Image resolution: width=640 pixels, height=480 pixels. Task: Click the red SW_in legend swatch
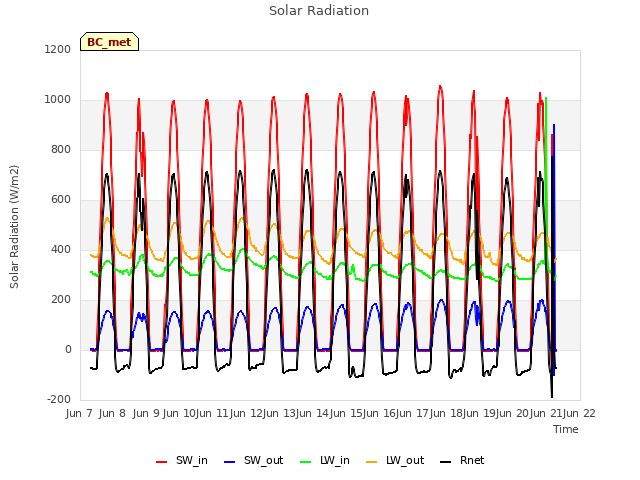point(162,462)
